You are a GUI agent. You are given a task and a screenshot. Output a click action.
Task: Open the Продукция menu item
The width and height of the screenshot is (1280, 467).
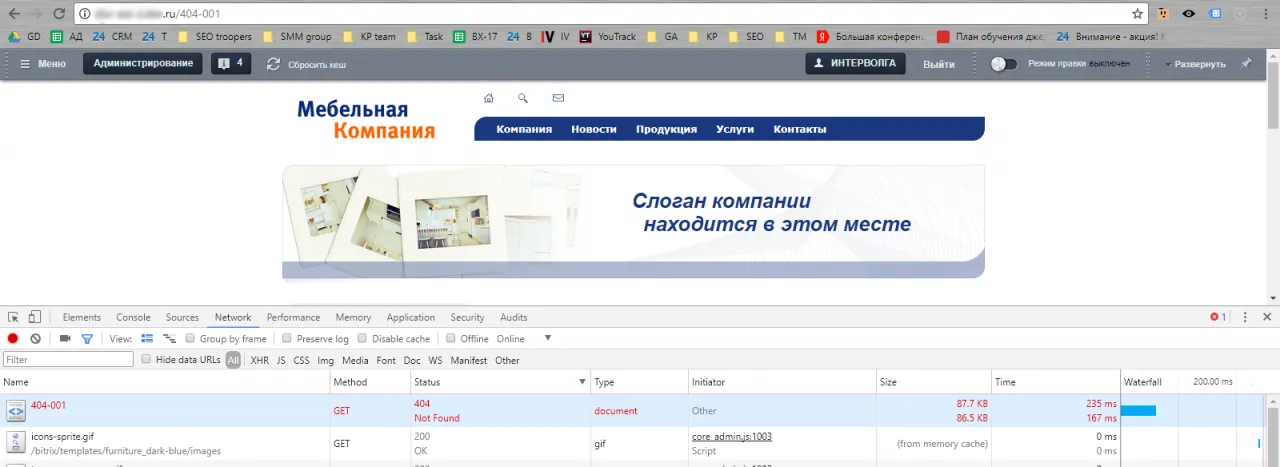pos(666,129)
